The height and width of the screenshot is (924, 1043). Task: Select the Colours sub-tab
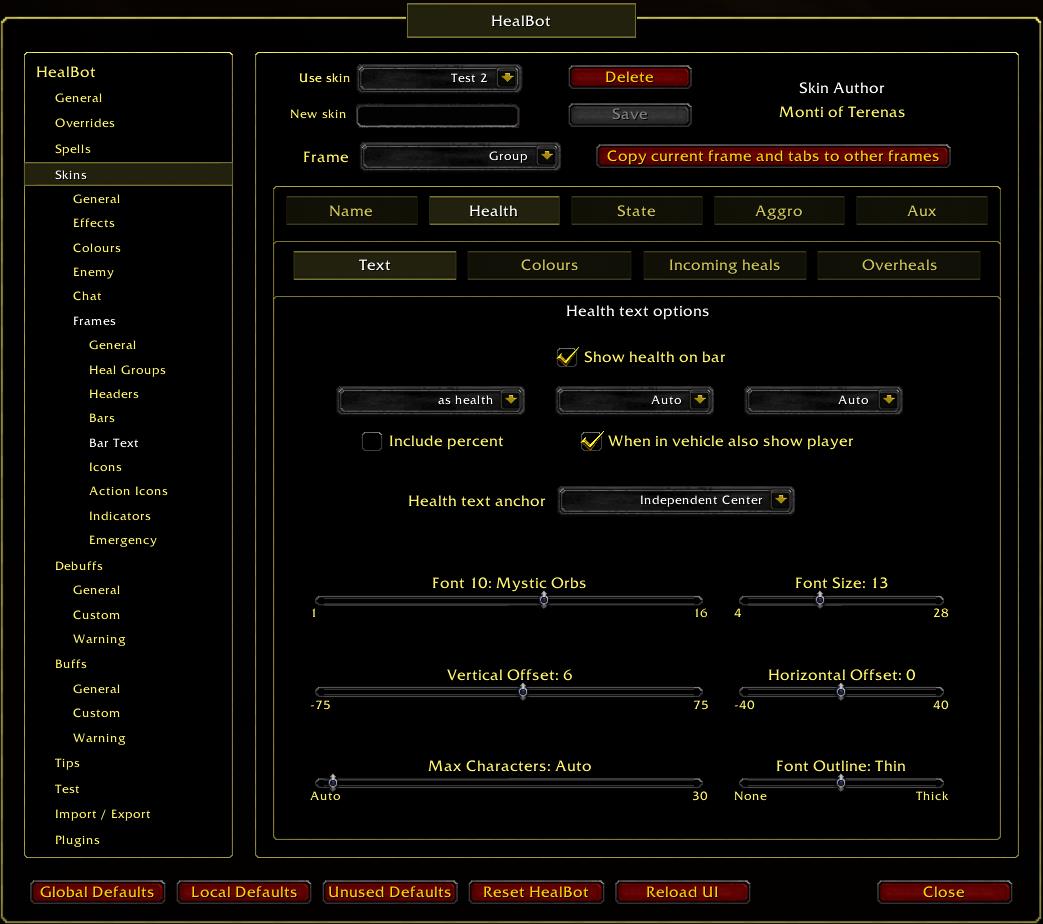[549, 265]
